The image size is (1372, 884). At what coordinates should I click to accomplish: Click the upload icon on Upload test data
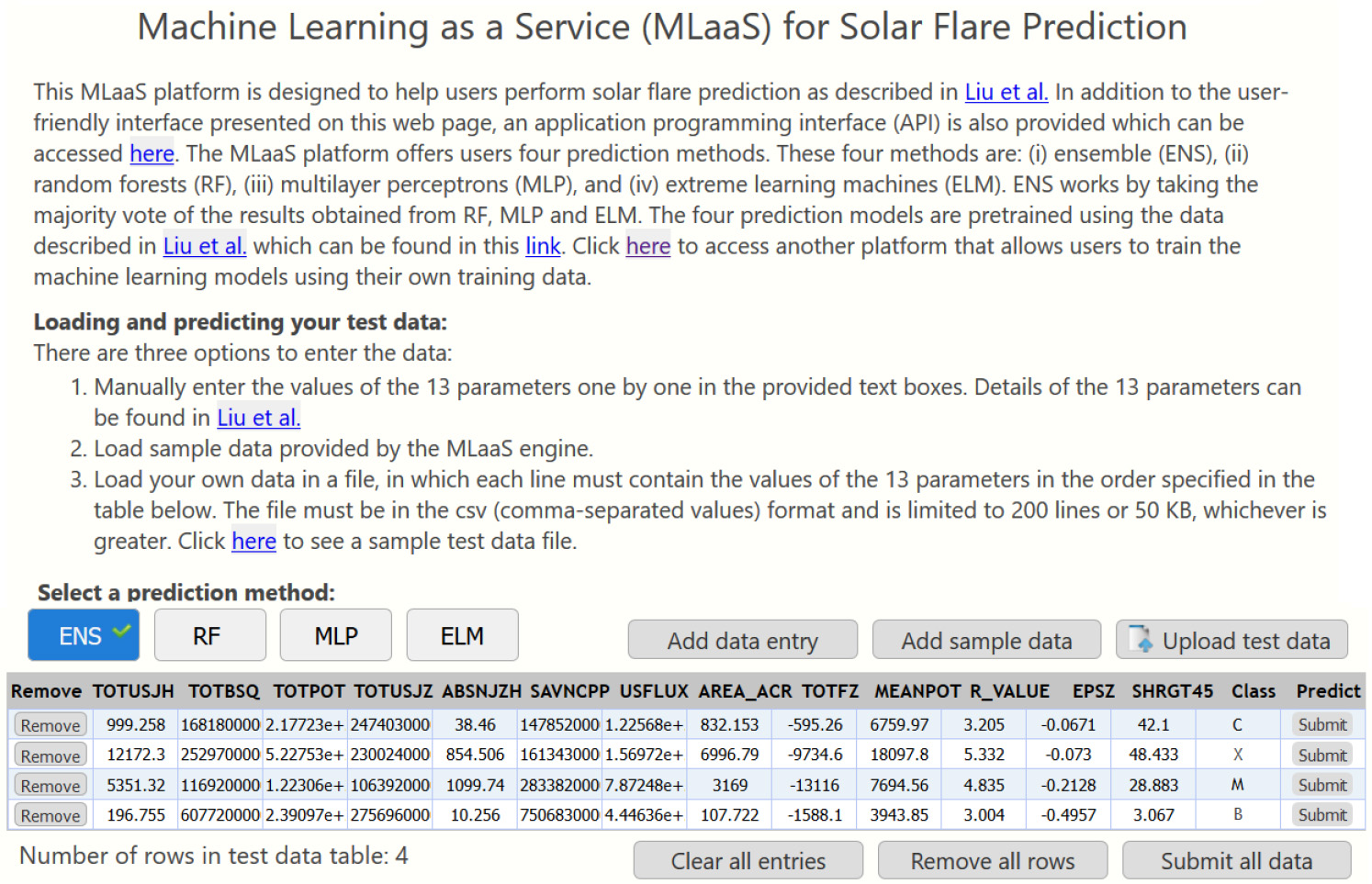1139,640
